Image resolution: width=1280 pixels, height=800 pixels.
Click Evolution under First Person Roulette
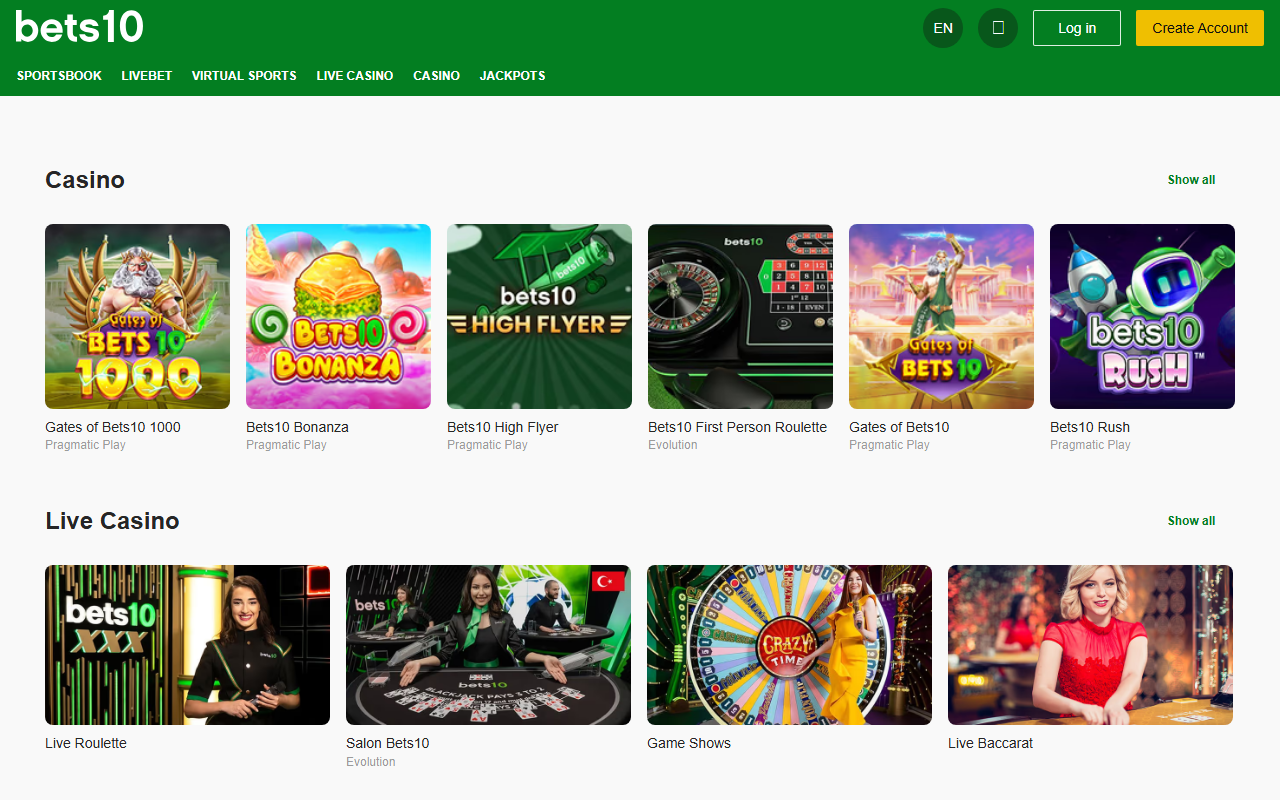(673, 445)
